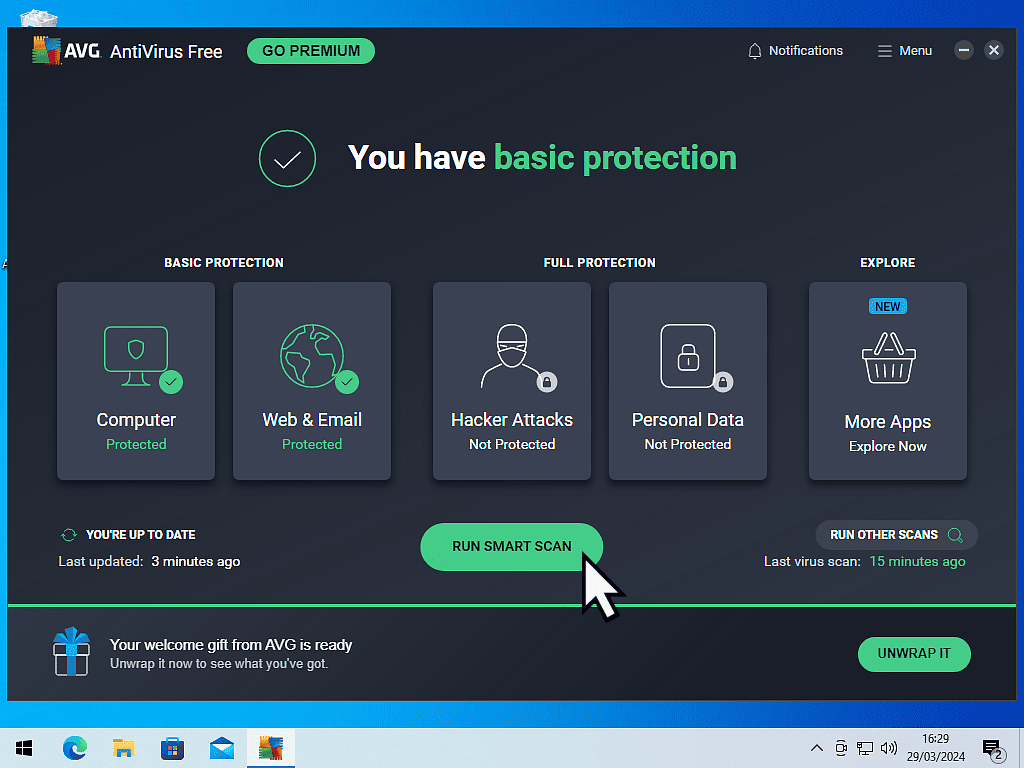Viewport: 1024px width, 768px height.
Task: Click Protected status under Computer
Action: (136, 444)
